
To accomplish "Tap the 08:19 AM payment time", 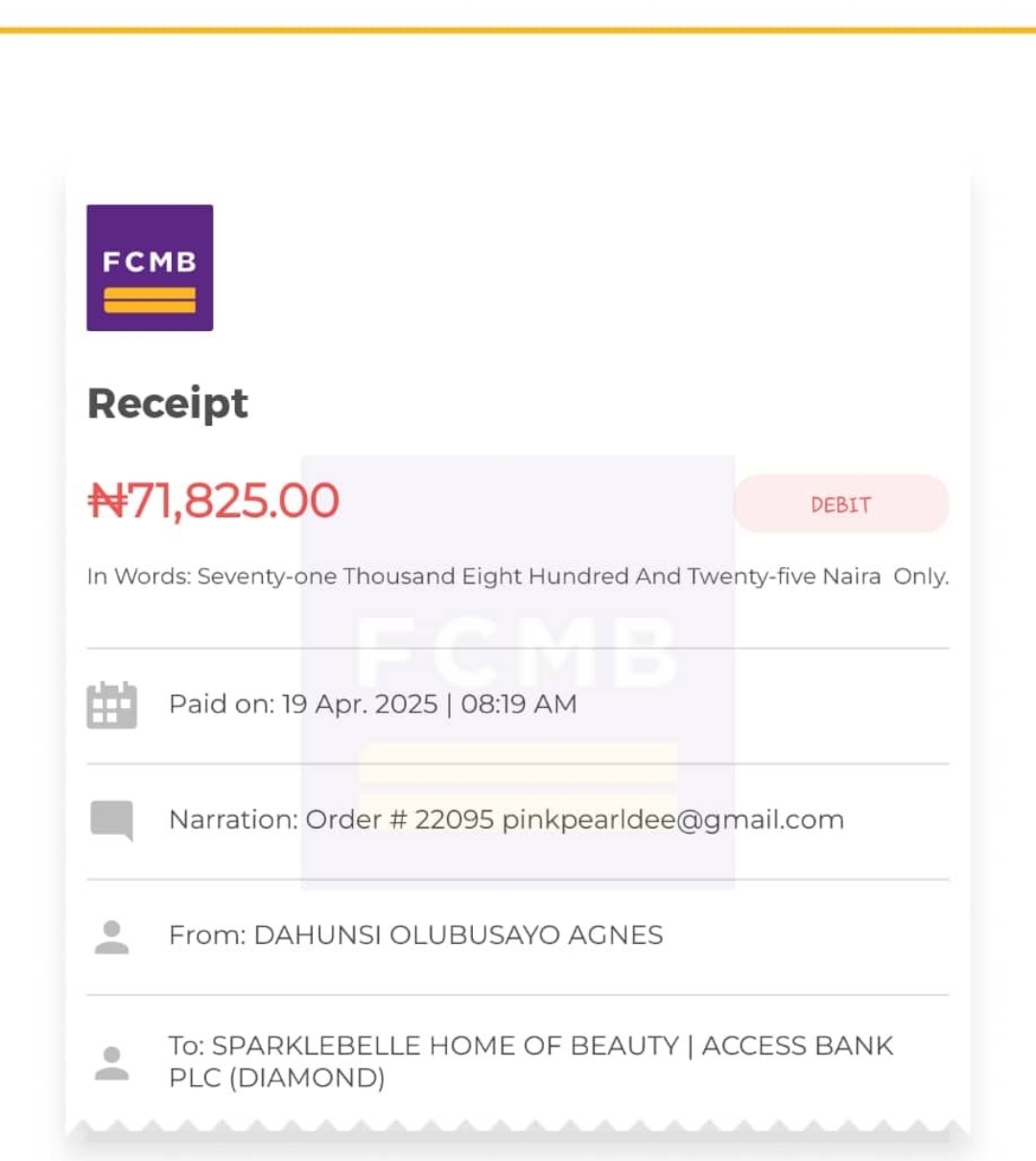I will (x=519, y=704).
